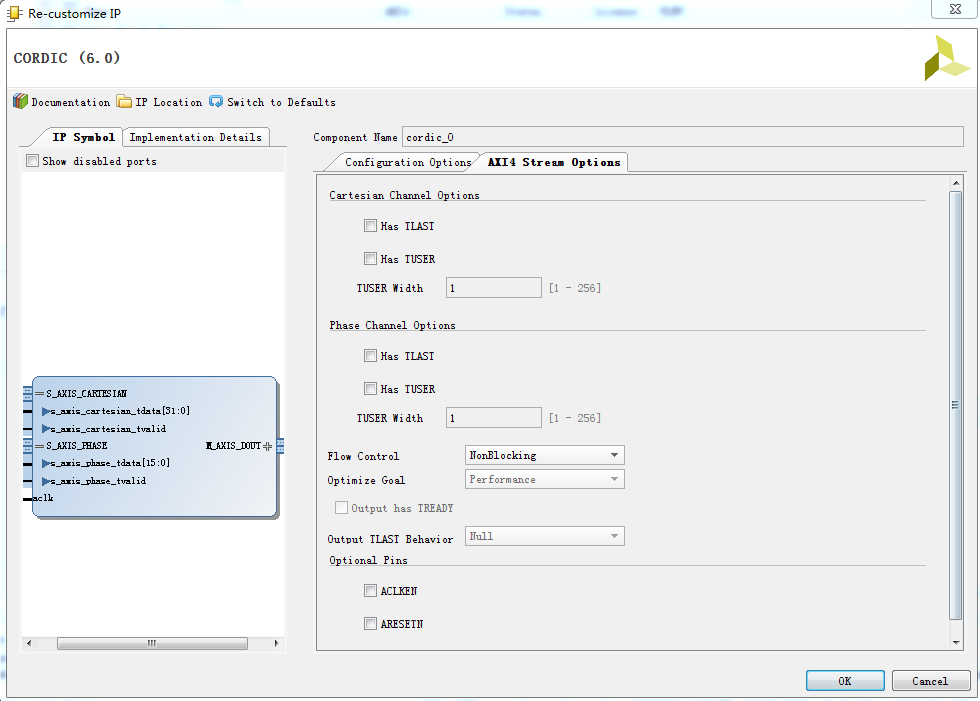Click Switch to Defaults text
The image size is (980, 701).
tap(281, 102)
